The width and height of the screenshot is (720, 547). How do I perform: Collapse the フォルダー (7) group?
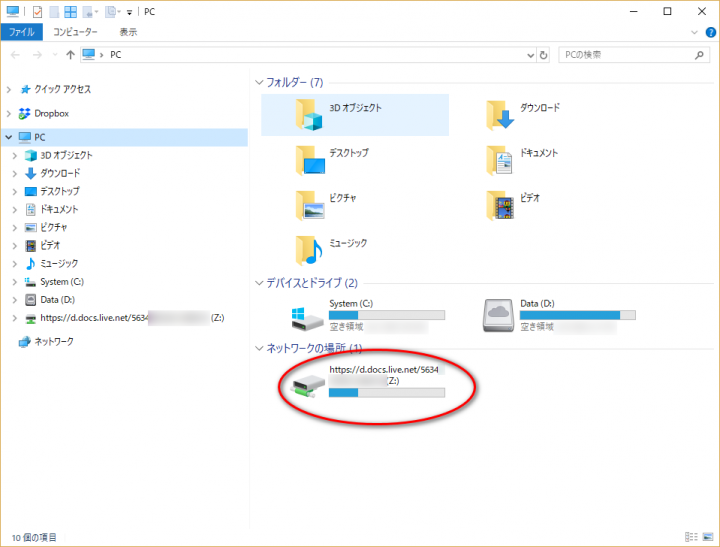tap(259, 82)
